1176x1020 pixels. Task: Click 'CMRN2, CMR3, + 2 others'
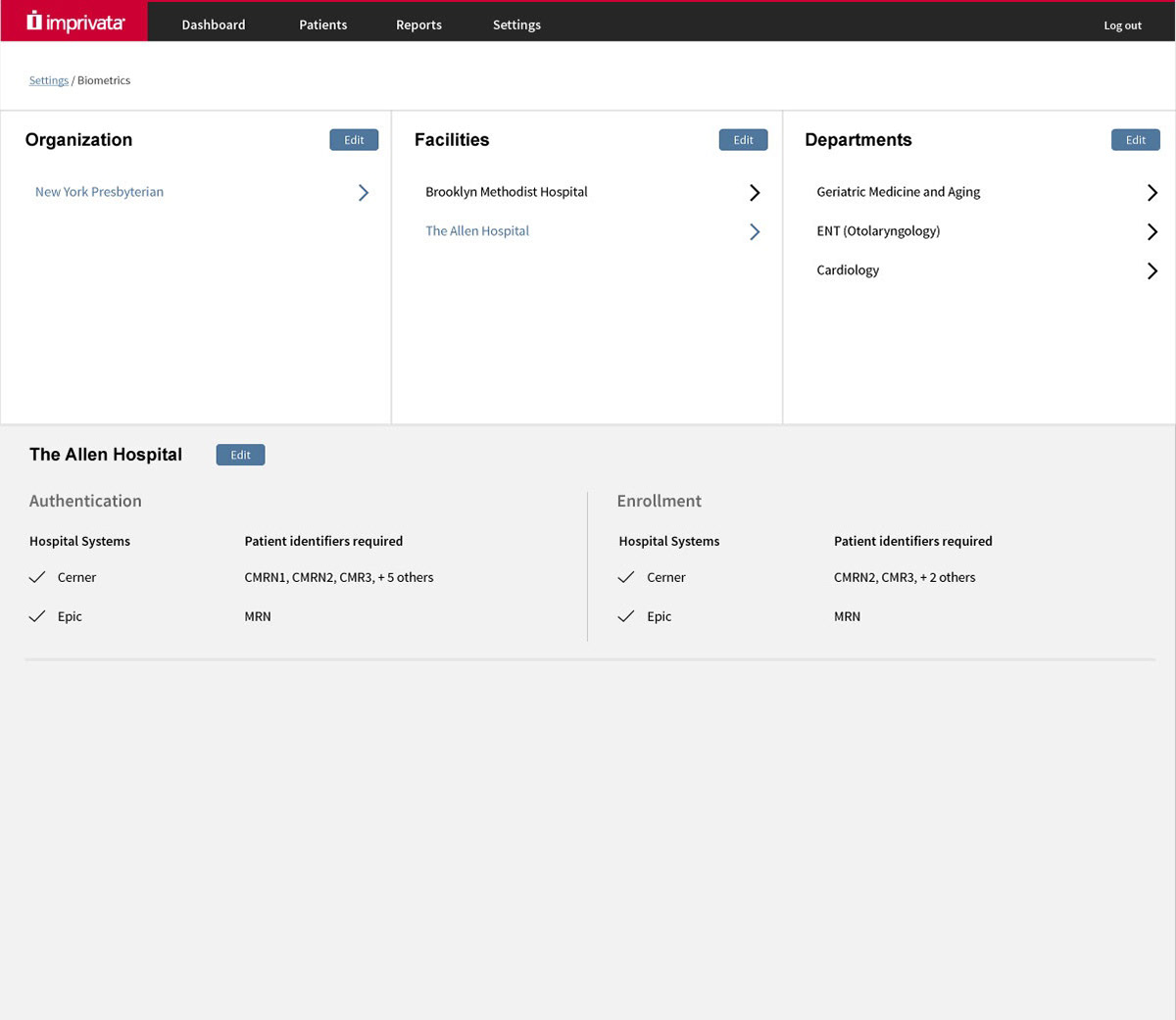905,577
